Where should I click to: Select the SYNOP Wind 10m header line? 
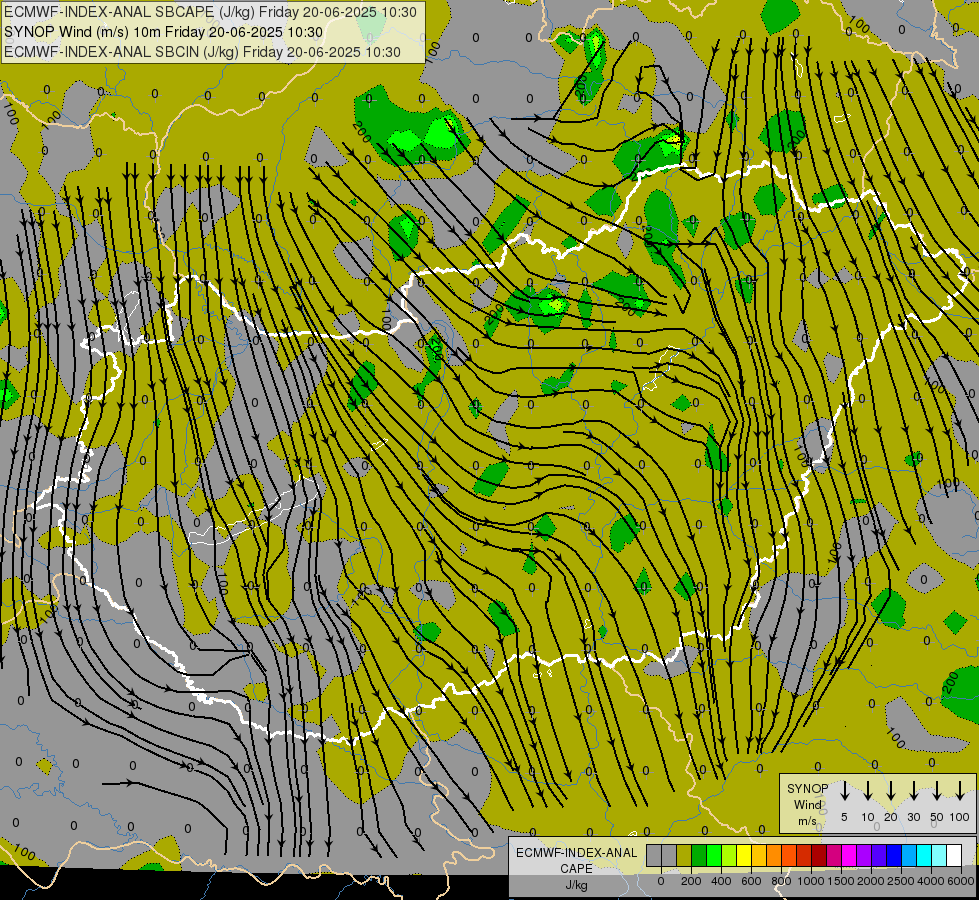click(164, 32)
